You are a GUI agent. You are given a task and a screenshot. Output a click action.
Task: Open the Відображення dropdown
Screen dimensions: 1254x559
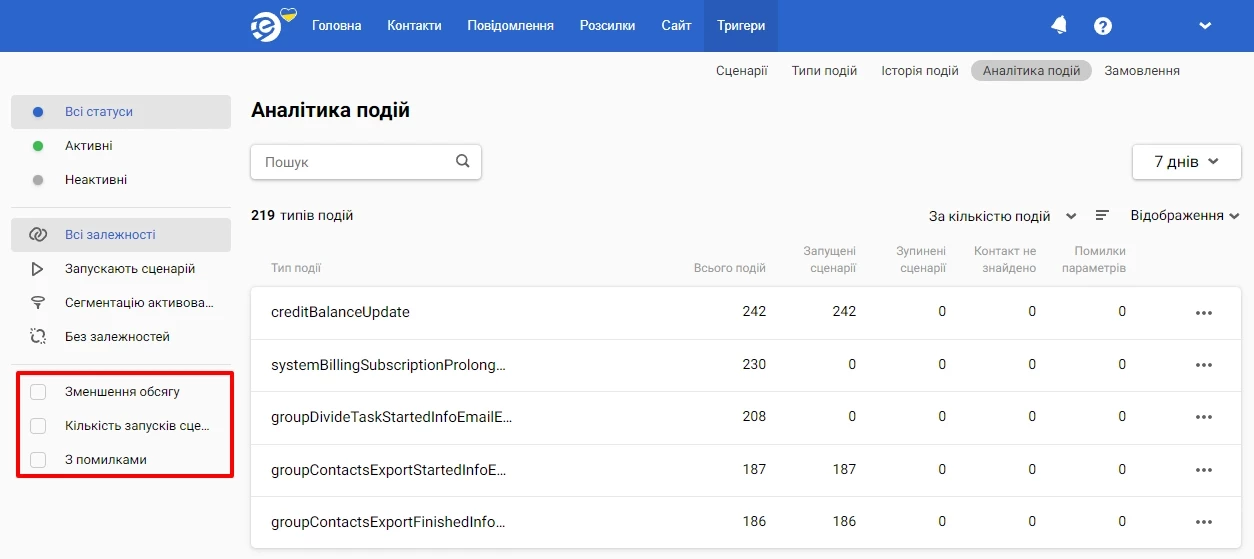point(1185,216)
